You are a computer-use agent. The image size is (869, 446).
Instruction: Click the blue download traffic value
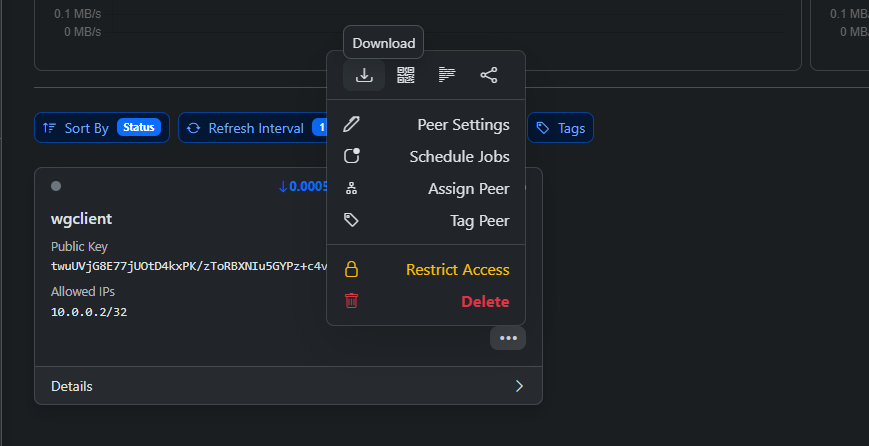[303, 187]
